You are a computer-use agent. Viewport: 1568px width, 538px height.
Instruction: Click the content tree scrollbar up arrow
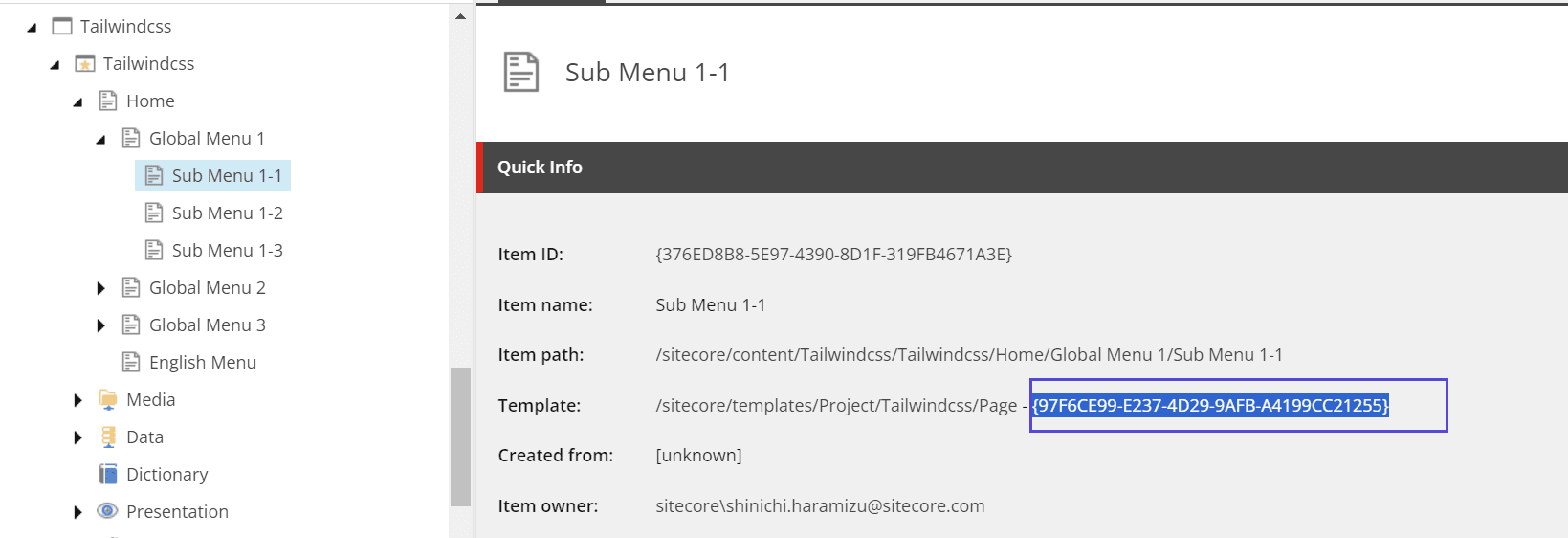460,16
